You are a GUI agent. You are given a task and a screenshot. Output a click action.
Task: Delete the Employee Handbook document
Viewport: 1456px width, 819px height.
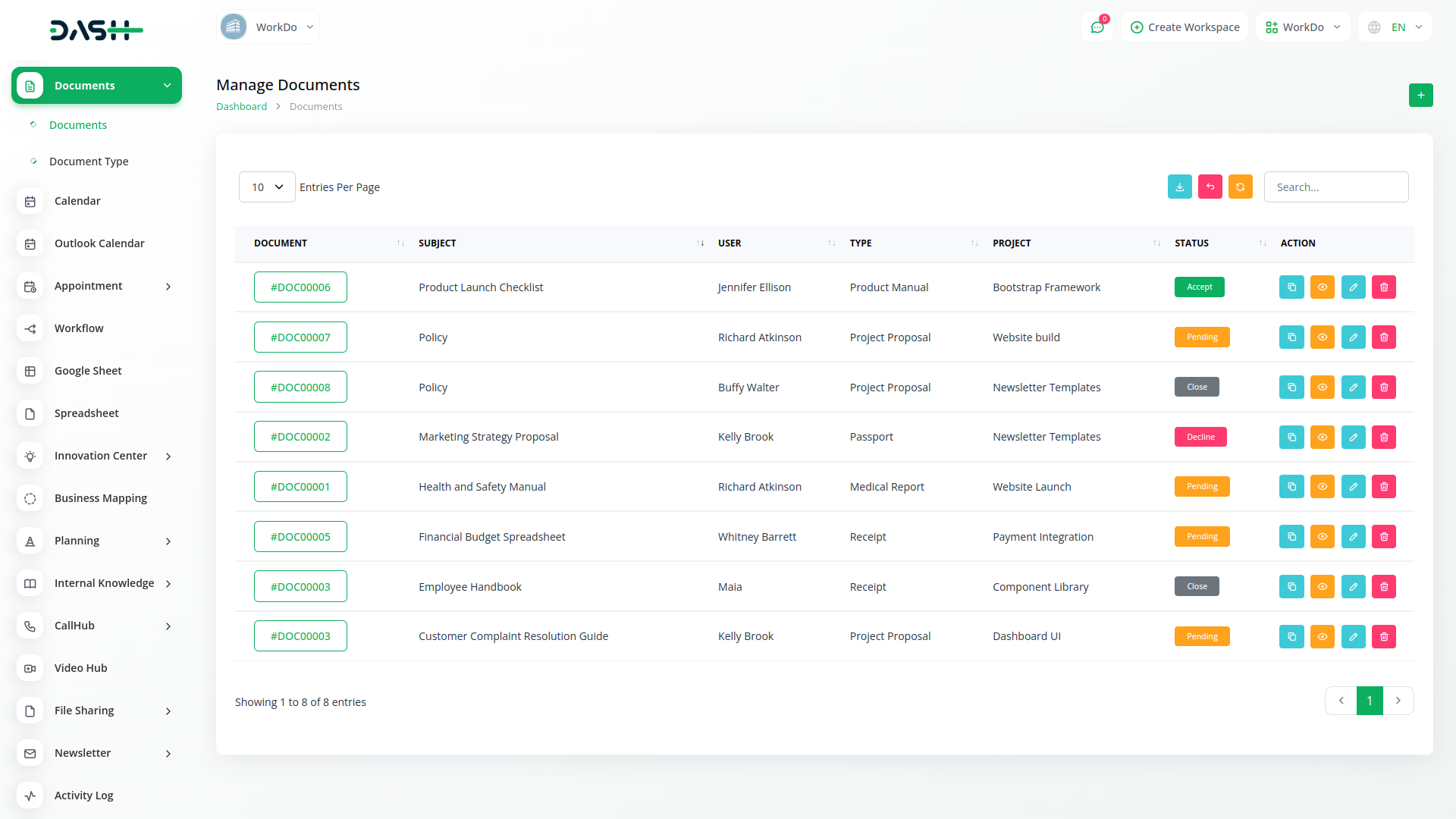[x=1384, y=586]
